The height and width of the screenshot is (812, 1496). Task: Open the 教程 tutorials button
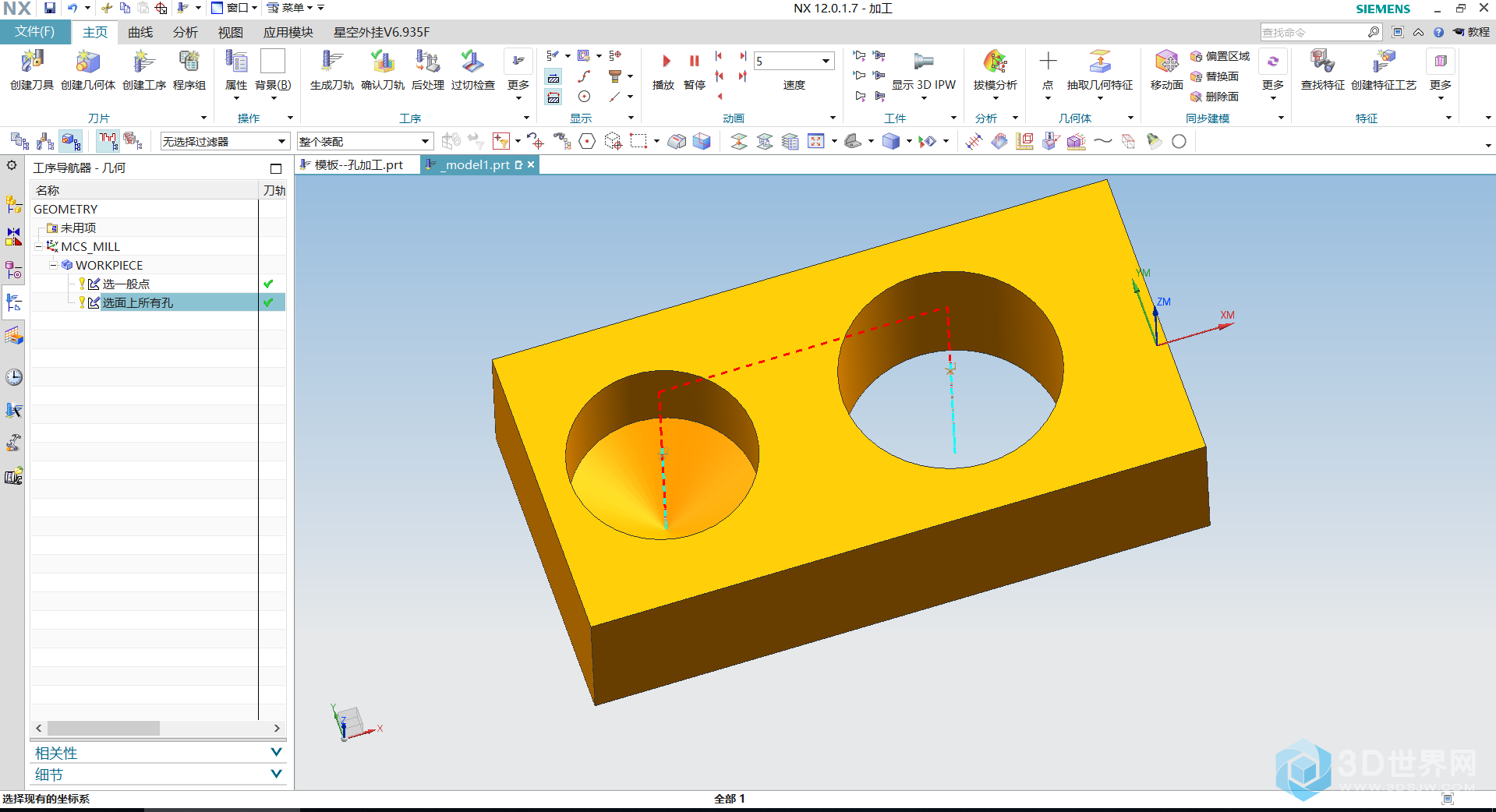pos(1472,32)
